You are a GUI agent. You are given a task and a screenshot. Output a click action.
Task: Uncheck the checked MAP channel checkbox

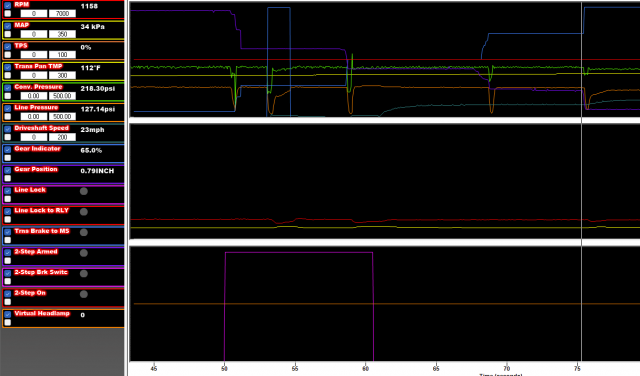[8, 26]
